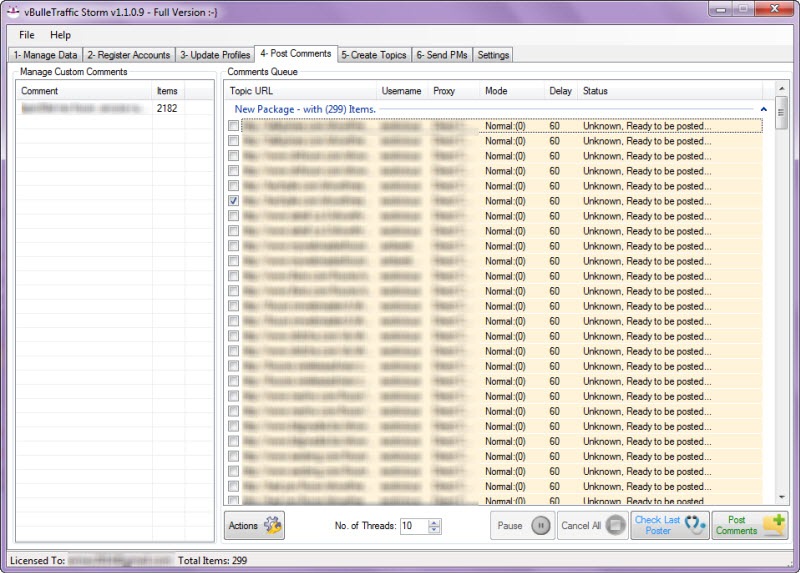Collapse the New Package group
Image resolution: width=800 pixels, height=573 pixels.
tap(764, 108)
